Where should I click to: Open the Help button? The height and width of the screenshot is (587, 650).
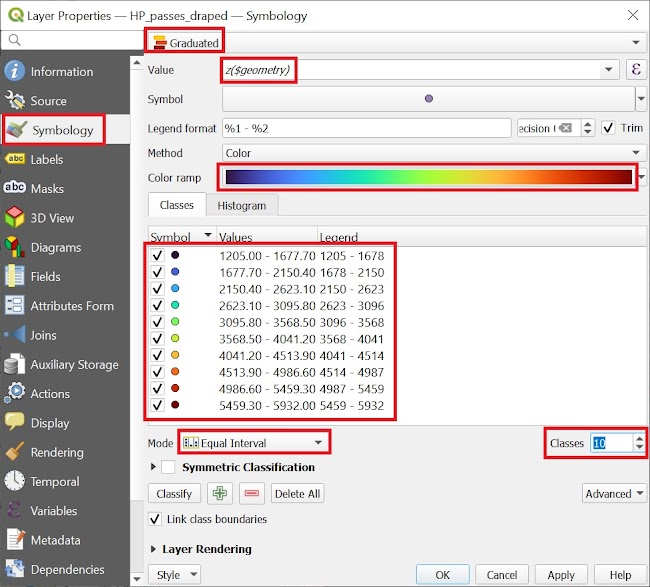(x=620, y=575)
